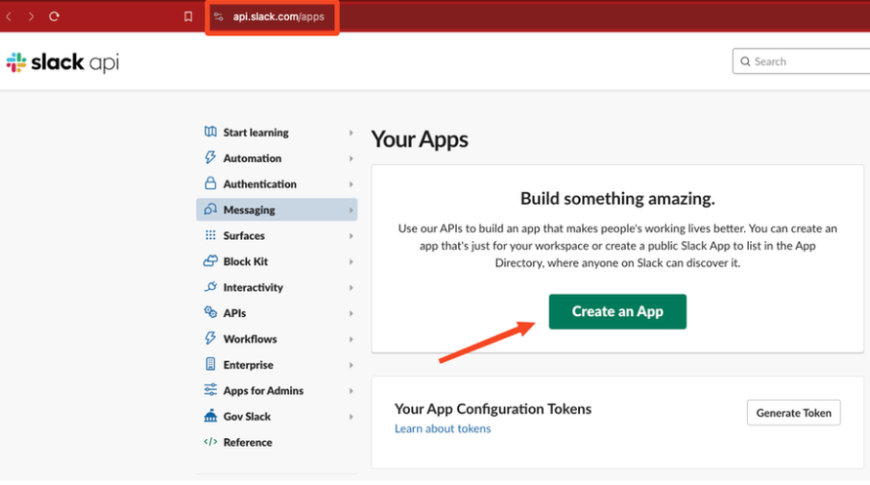The height and width of the screenshot is (485, 870).
Task: Expand the Messaging submenu arrow
Action: [x=351, y=210]
